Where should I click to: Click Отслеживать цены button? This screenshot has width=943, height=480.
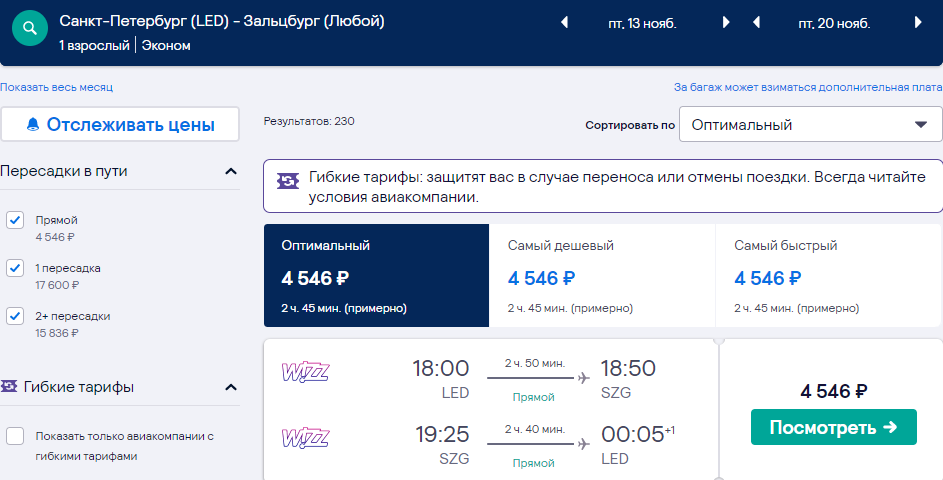tap(120, 125)
